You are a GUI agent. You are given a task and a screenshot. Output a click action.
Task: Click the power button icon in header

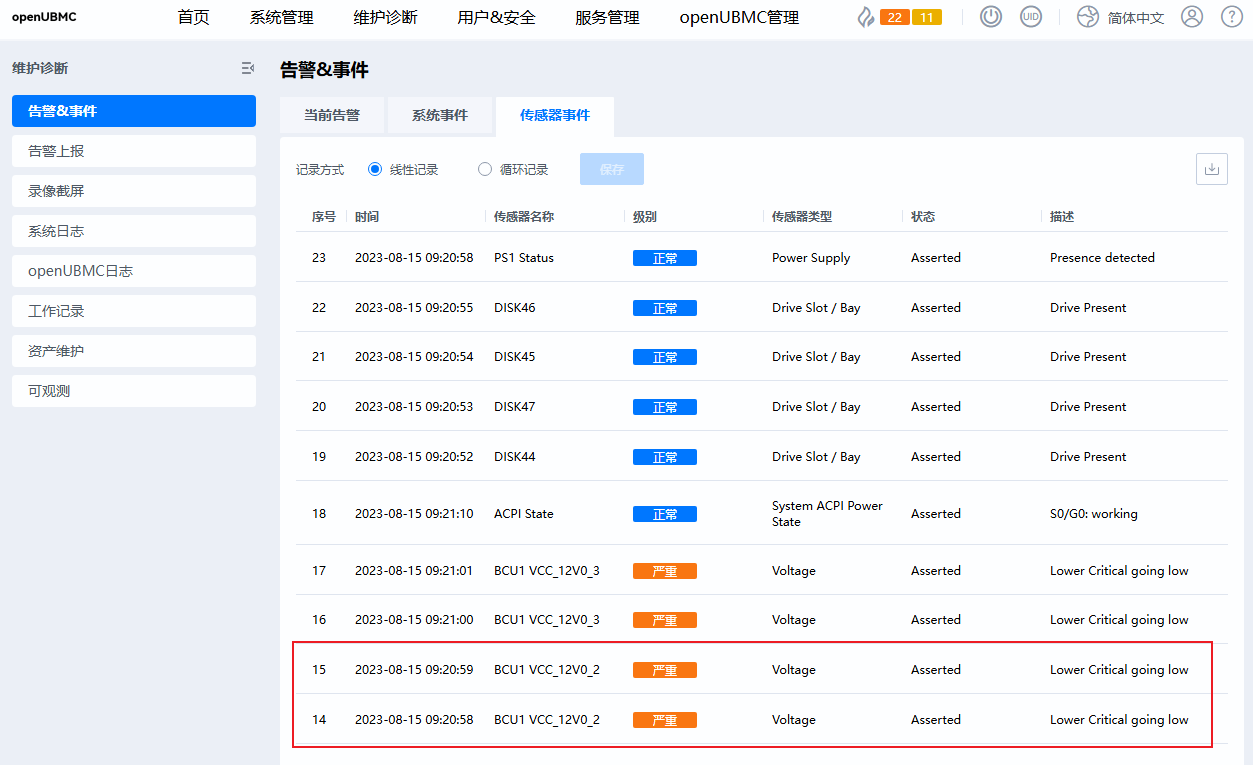tap(990, 17)
